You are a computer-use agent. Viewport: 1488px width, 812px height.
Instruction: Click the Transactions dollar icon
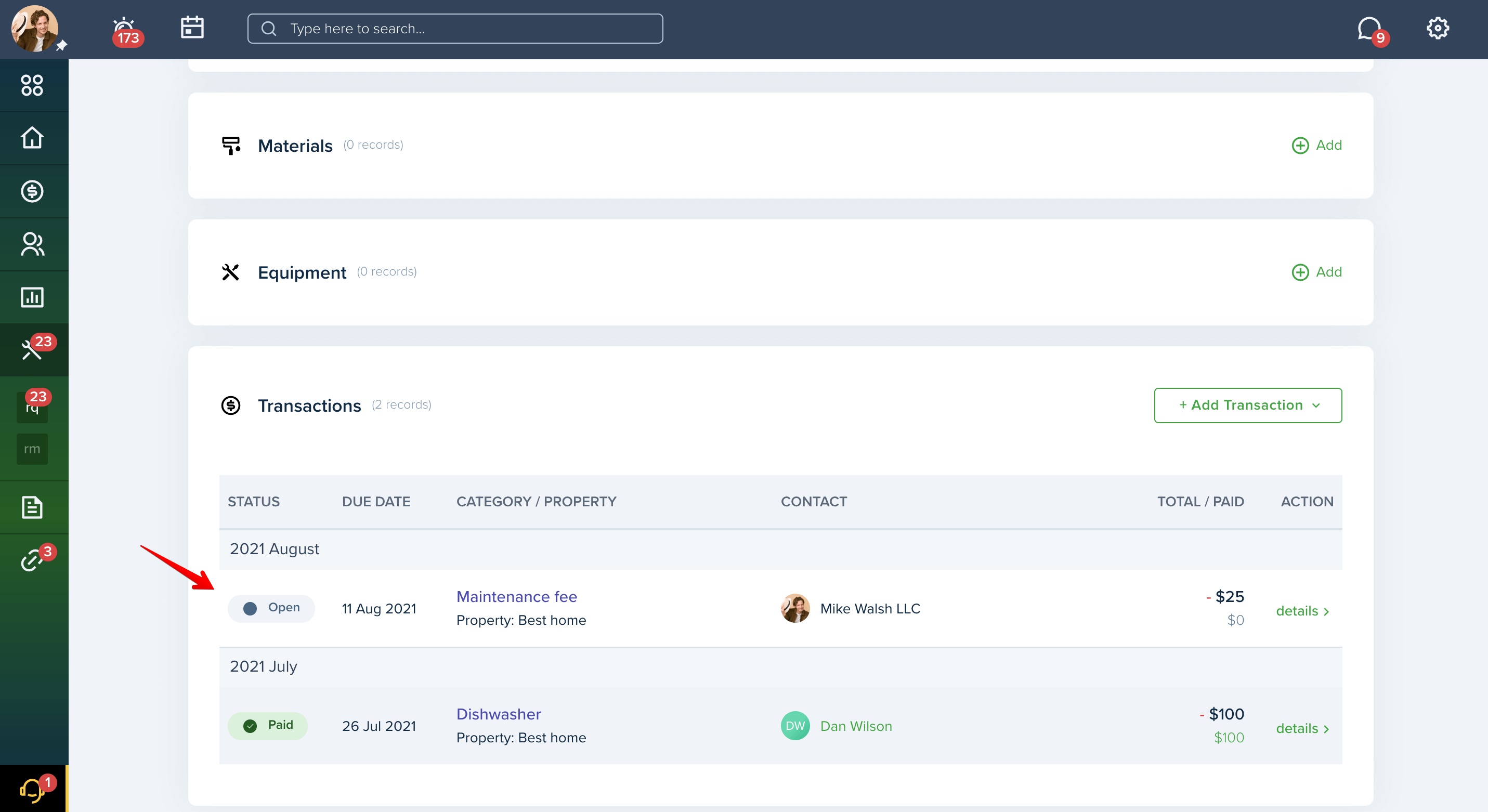point(231,406)
